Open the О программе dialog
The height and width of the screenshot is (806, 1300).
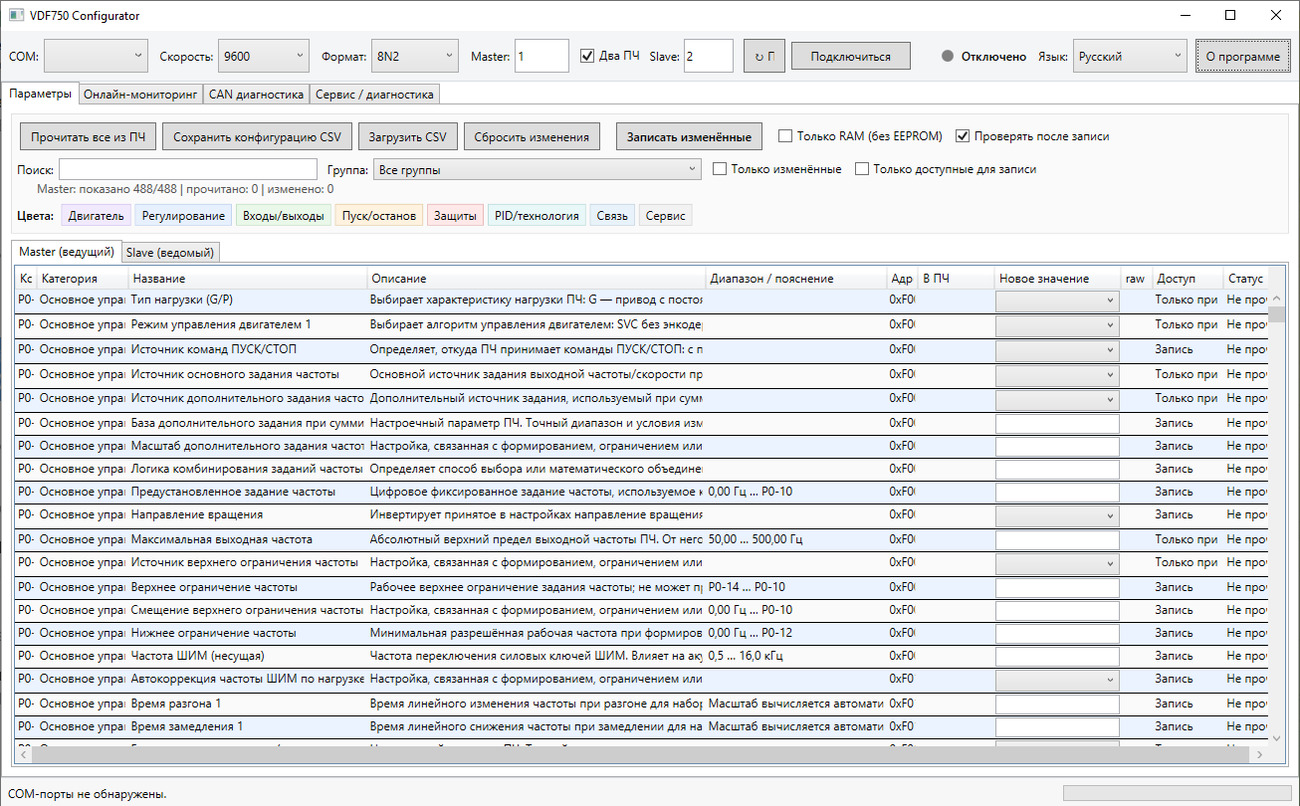coord(1243,56)
